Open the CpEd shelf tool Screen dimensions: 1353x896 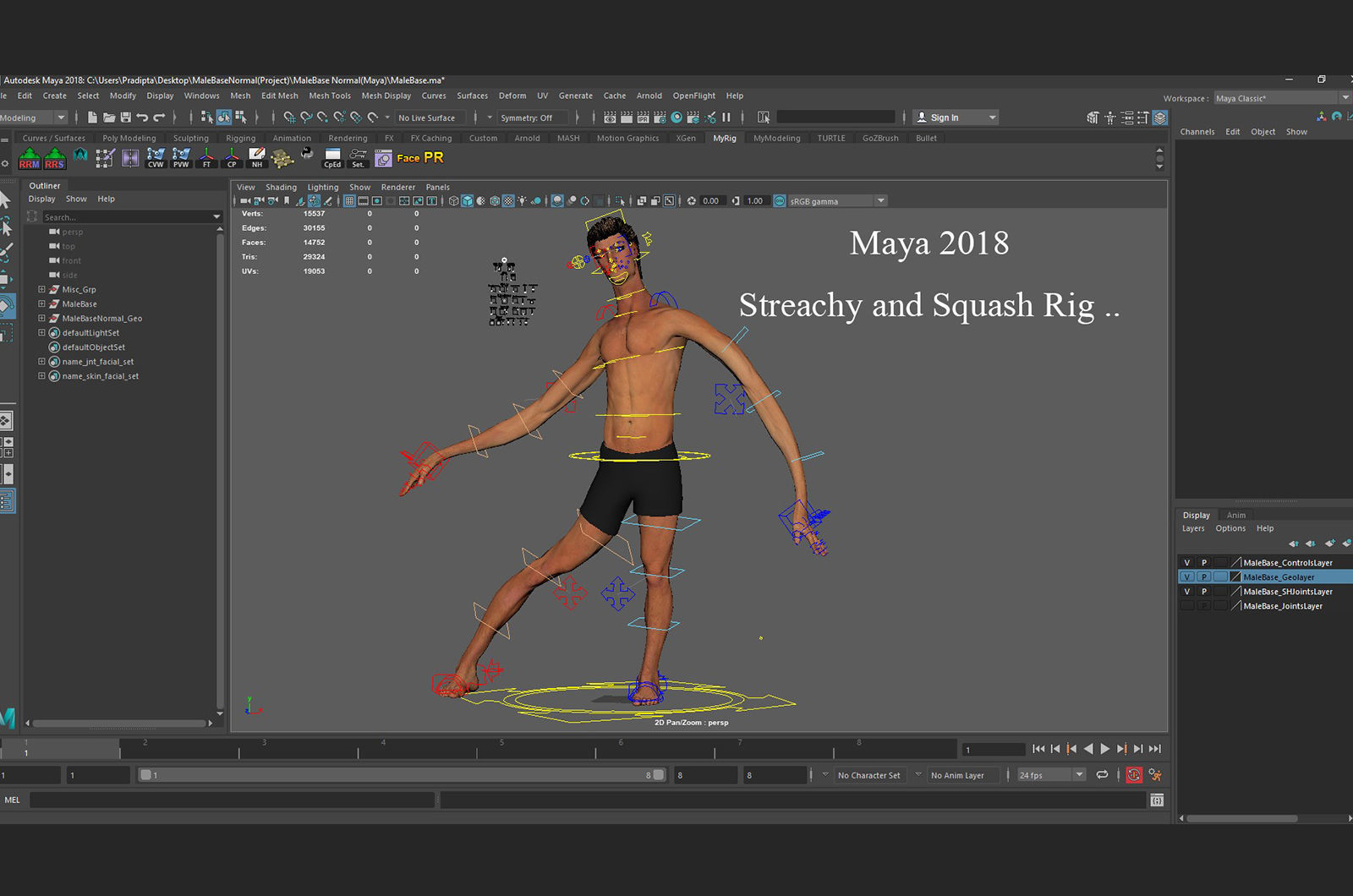[x=332, y=158]
